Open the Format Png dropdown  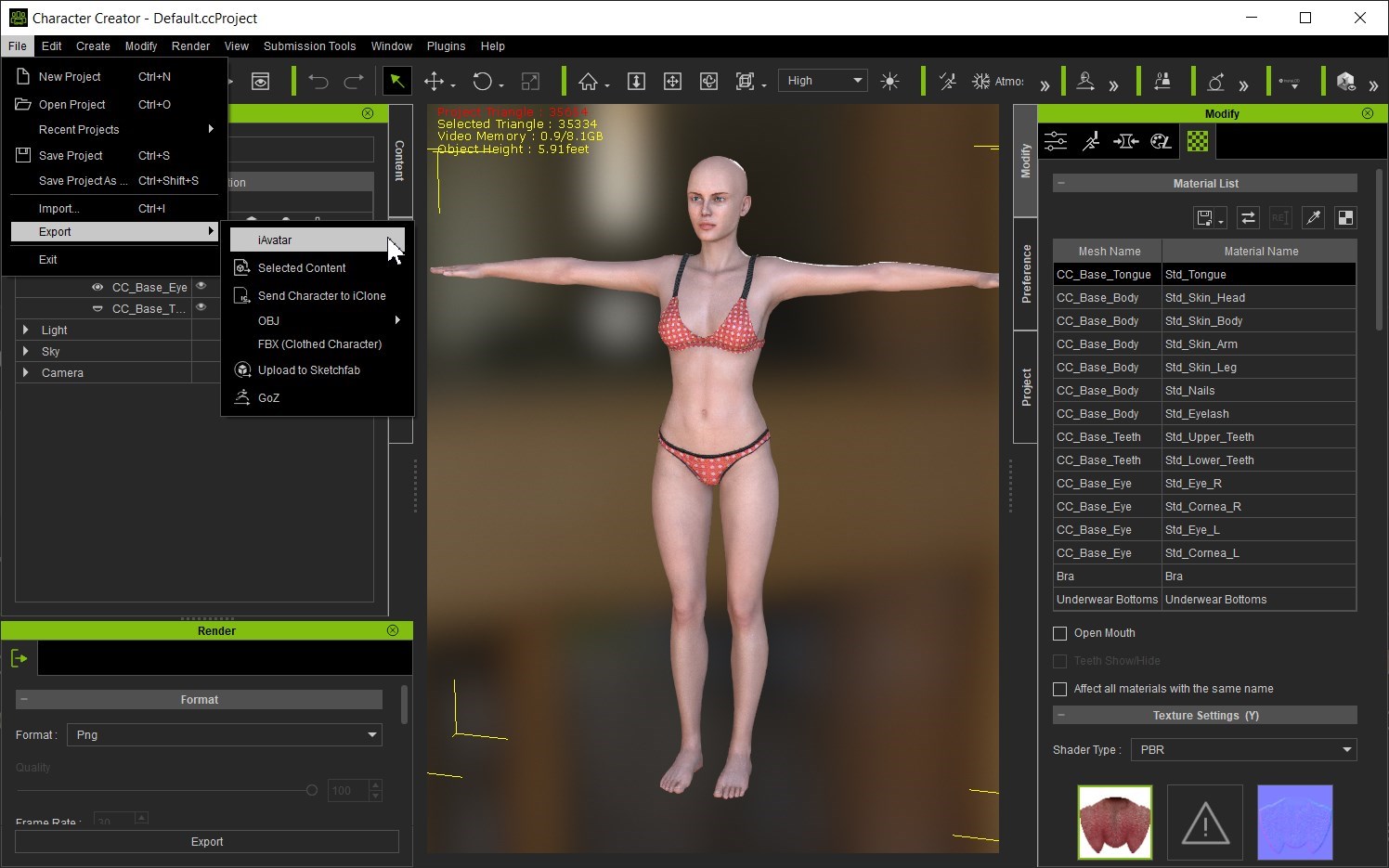click(x=225, y=735)
